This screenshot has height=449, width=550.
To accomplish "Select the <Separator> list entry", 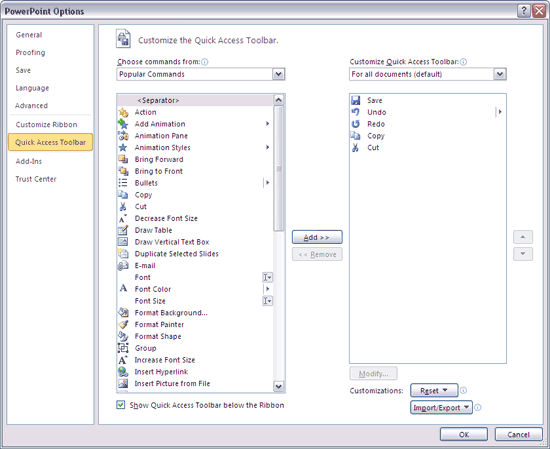I will tap(195, 100).
